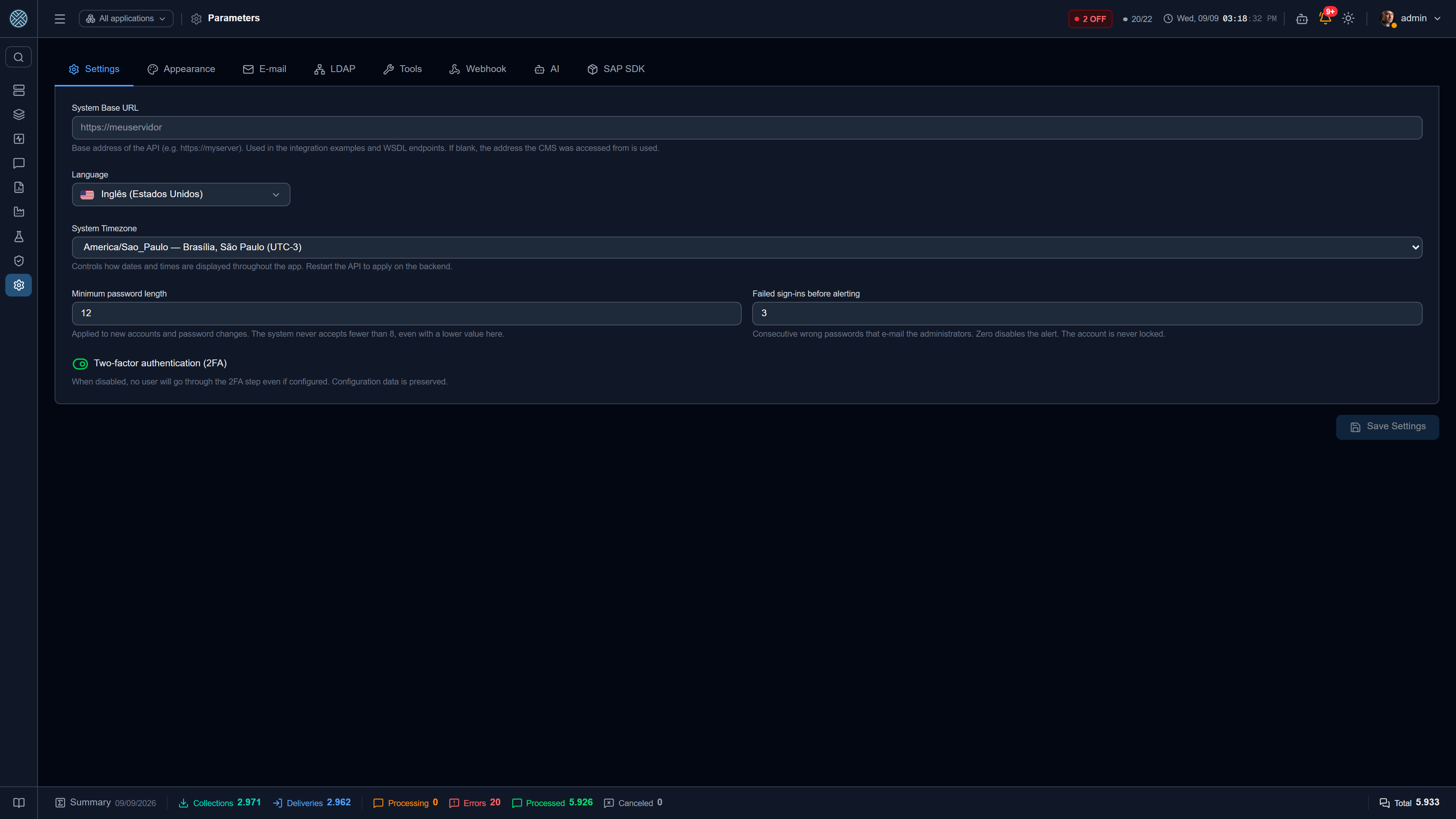Viewport: 1456px width, 819px height.
Task: Switch to the LDAP tab
Action: tap(334, 69)
